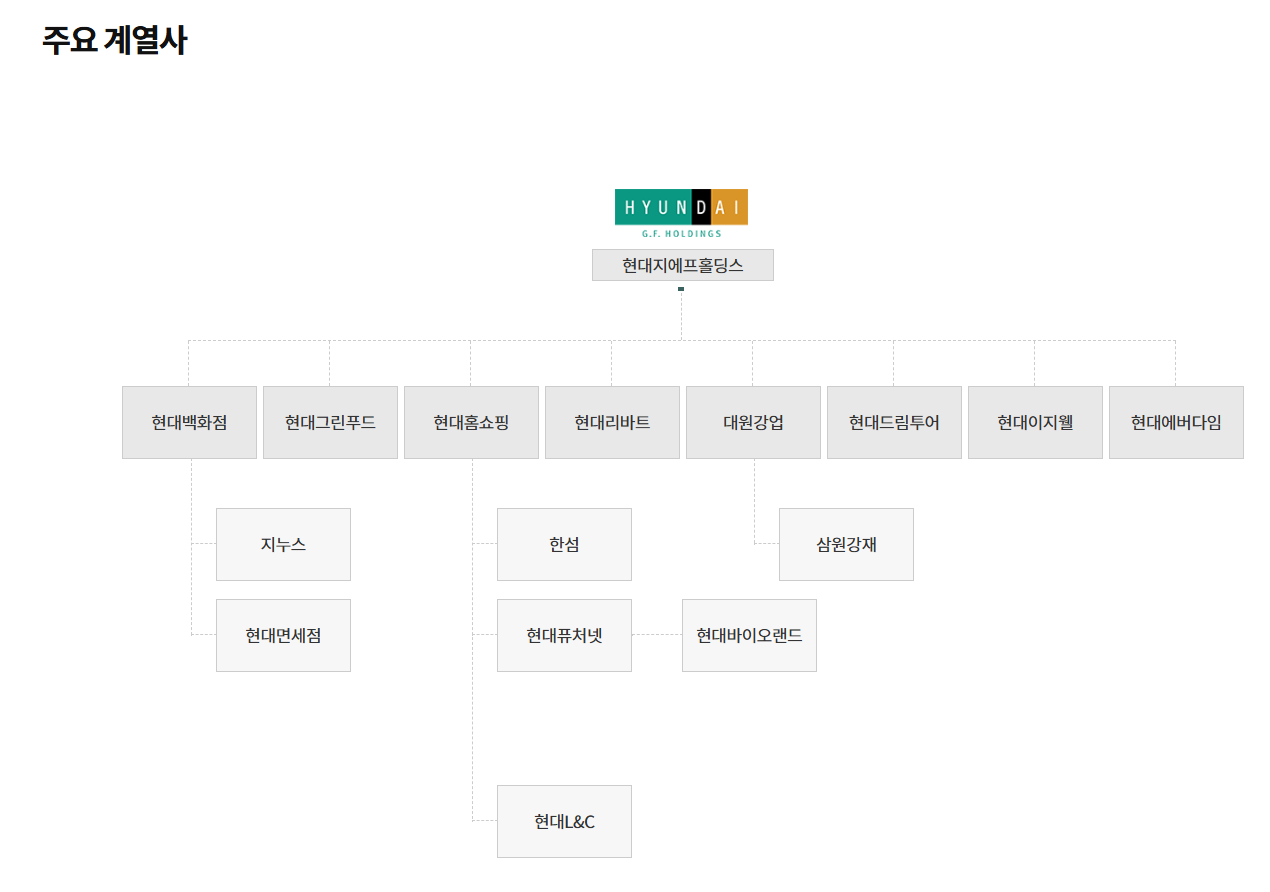Choose the 현대홈쇼핑 affiliate box
The width and height of the screenshot is (1270, 892).
[471, 422]
